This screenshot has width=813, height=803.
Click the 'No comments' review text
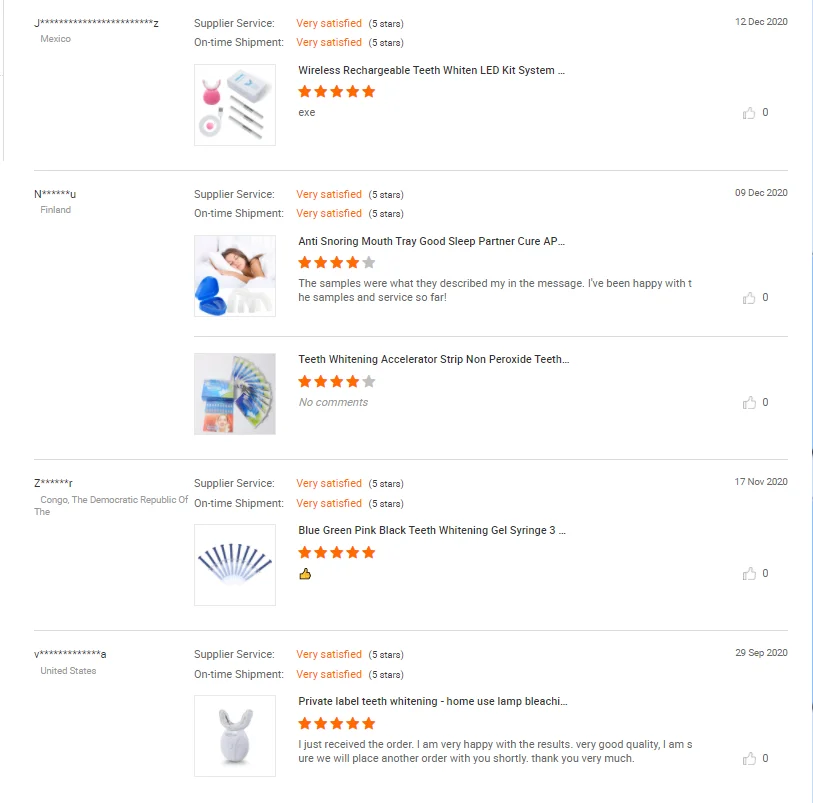(333, 403)
